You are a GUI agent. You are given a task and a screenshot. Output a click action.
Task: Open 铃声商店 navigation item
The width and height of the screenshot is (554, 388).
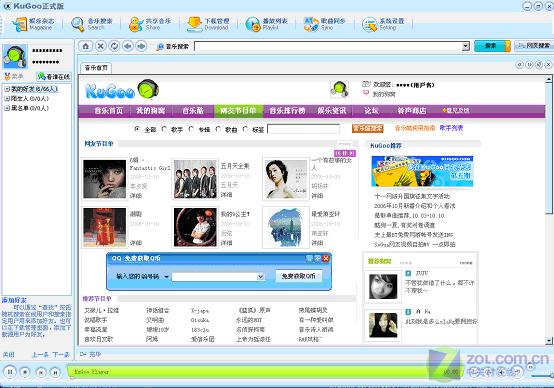[x=412, y=111]
